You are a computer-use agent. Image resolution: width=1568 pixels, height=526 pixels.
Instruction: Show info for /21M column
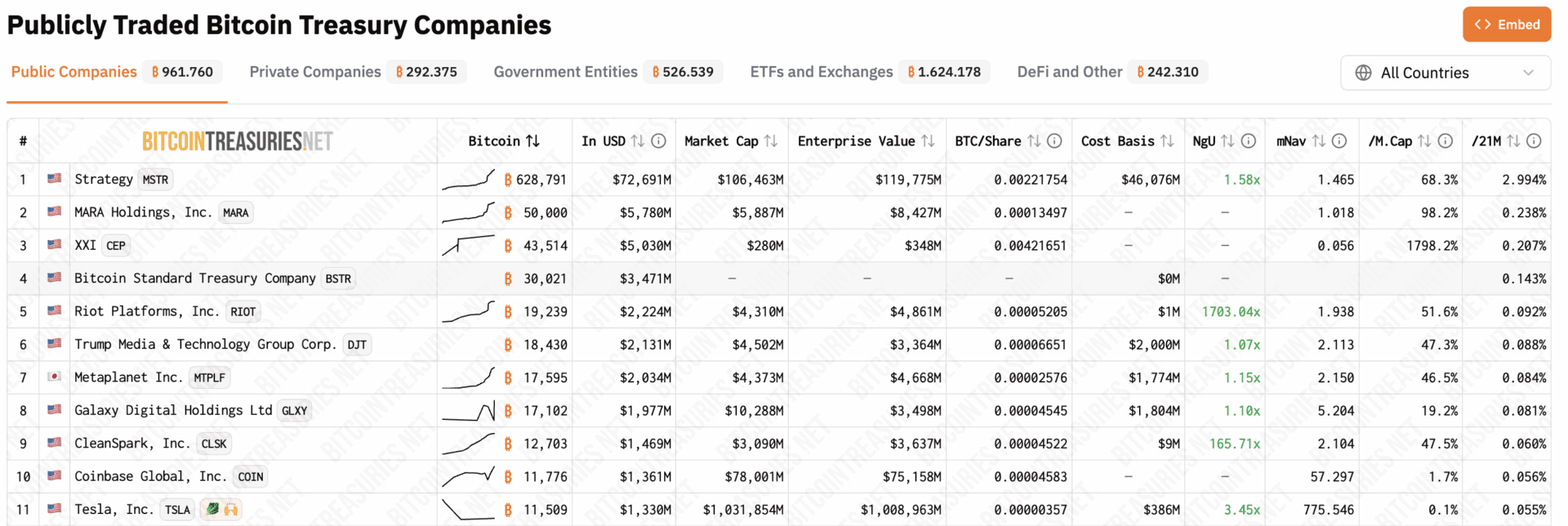click(x=1535, y=141)
